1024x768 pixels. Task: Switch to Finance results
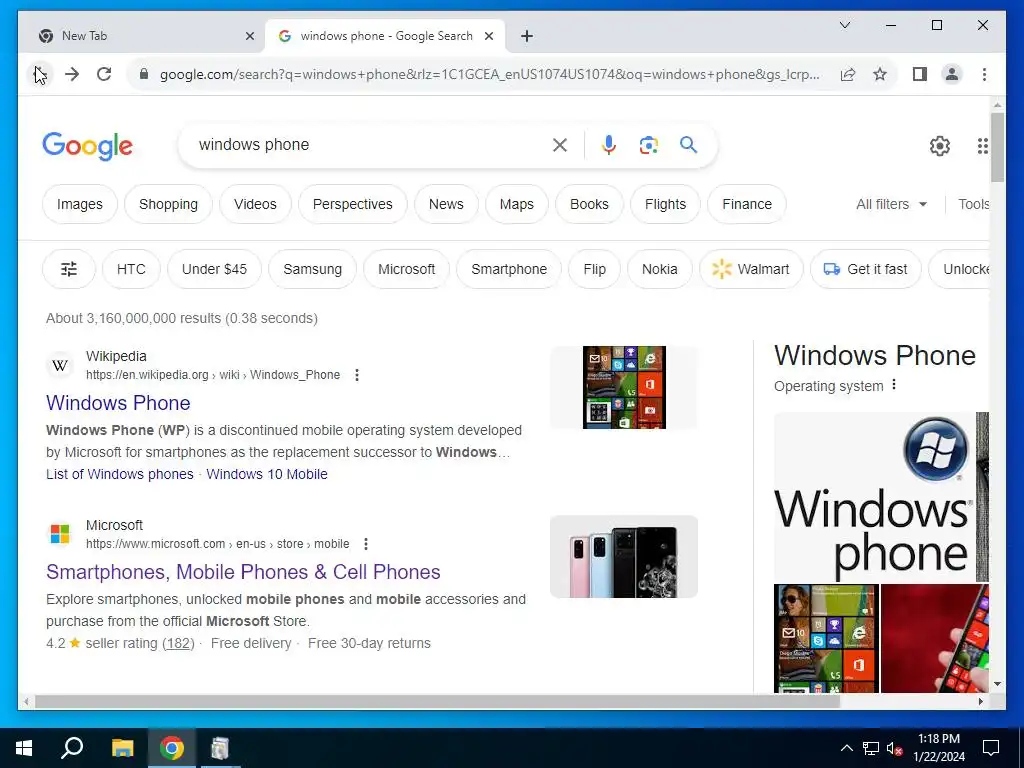tap(747, 204)
